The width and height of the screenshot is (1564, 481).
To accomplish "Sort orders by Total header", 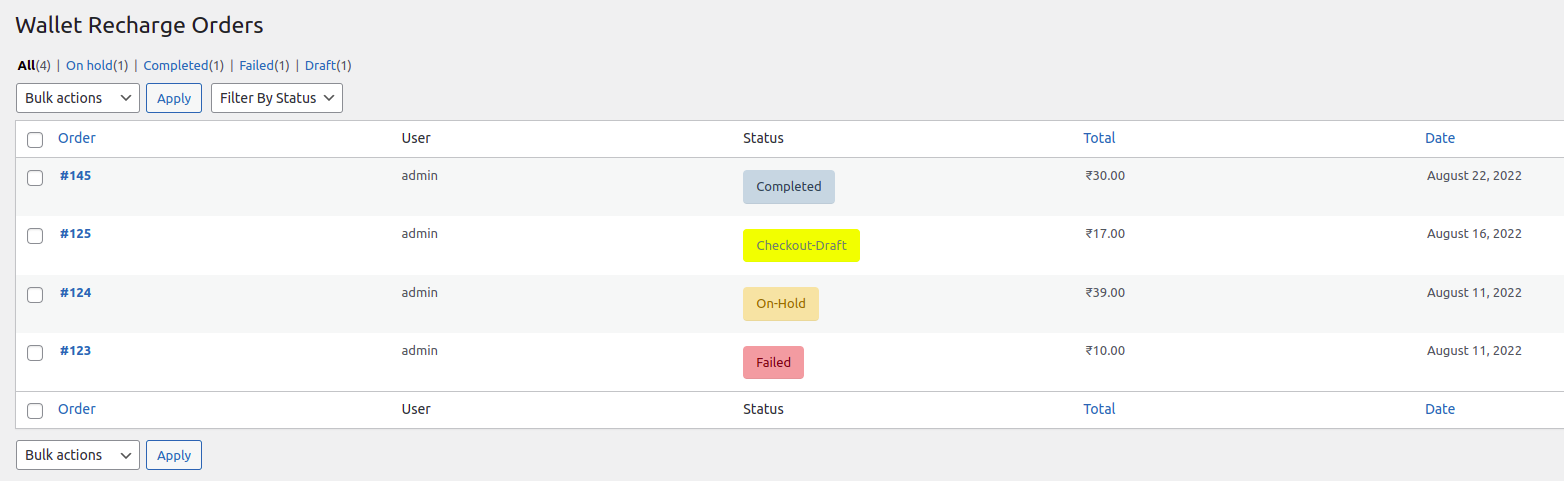I will [1099, 138].
